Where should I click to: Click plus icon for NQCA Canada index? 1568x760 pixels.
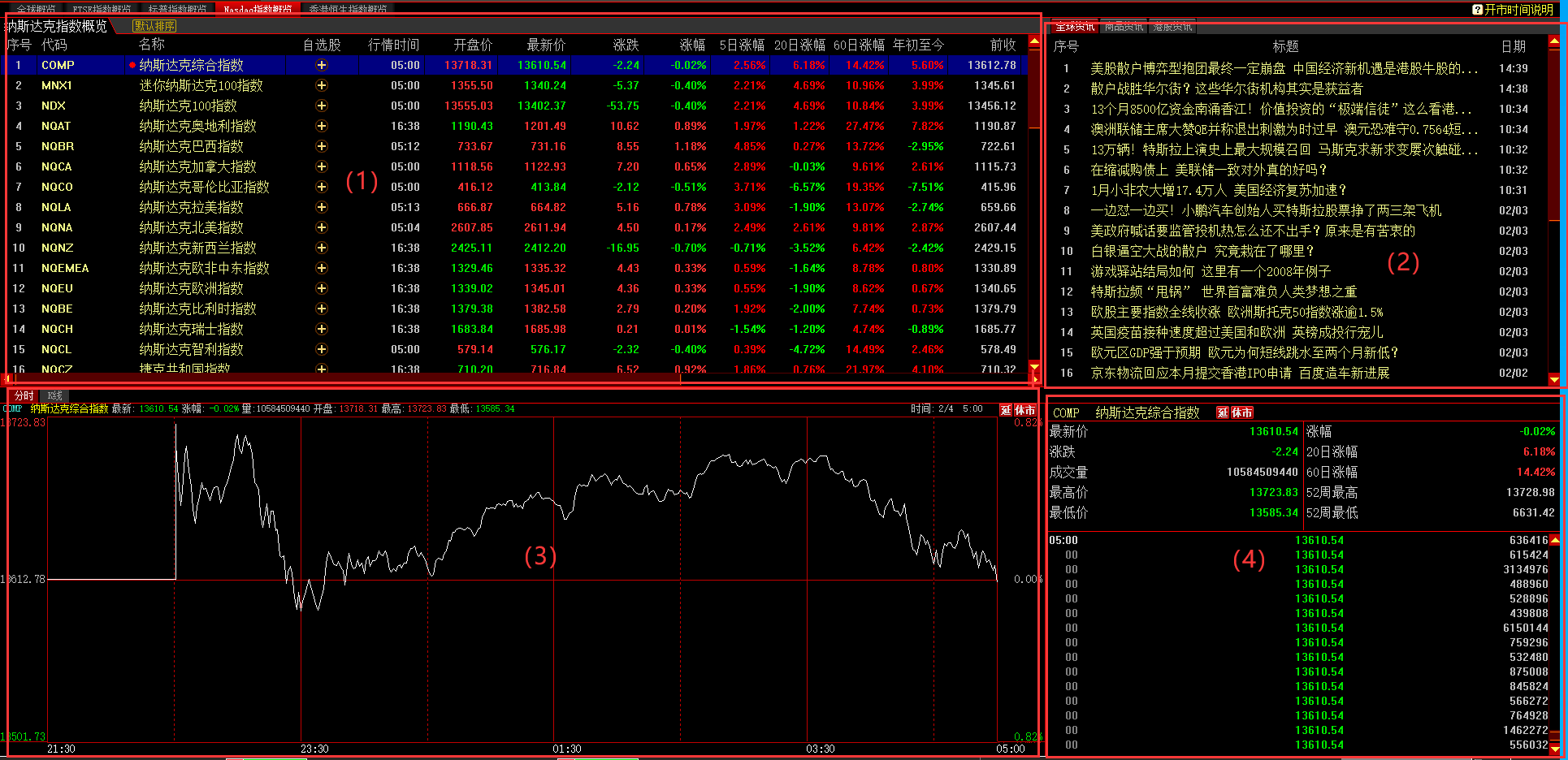coord(322,166)
